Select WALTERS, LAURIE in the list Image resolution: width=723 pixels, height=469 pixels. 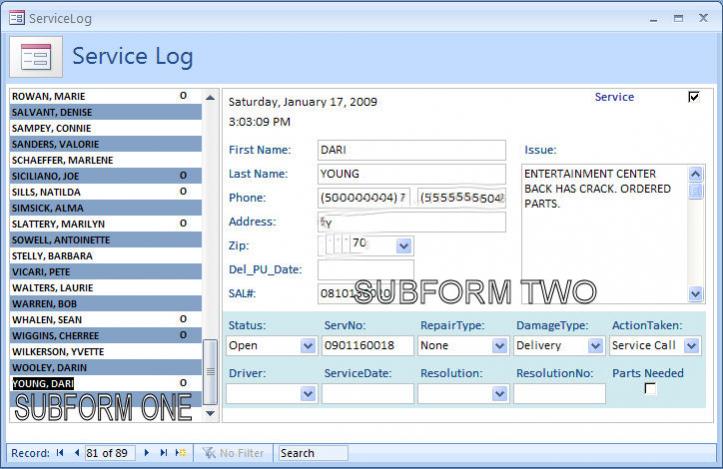tap(106, 288)
